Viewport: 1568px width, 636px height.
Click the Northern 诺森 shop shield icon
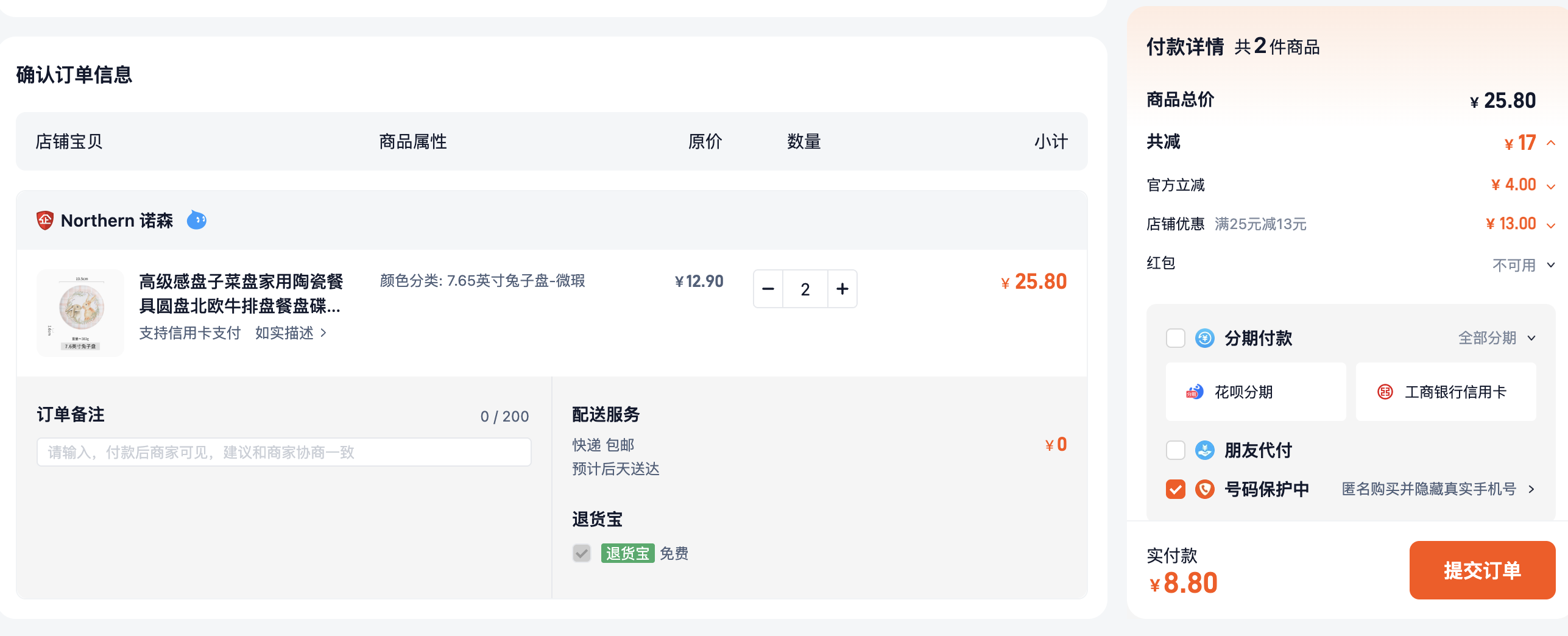(45, 221)
